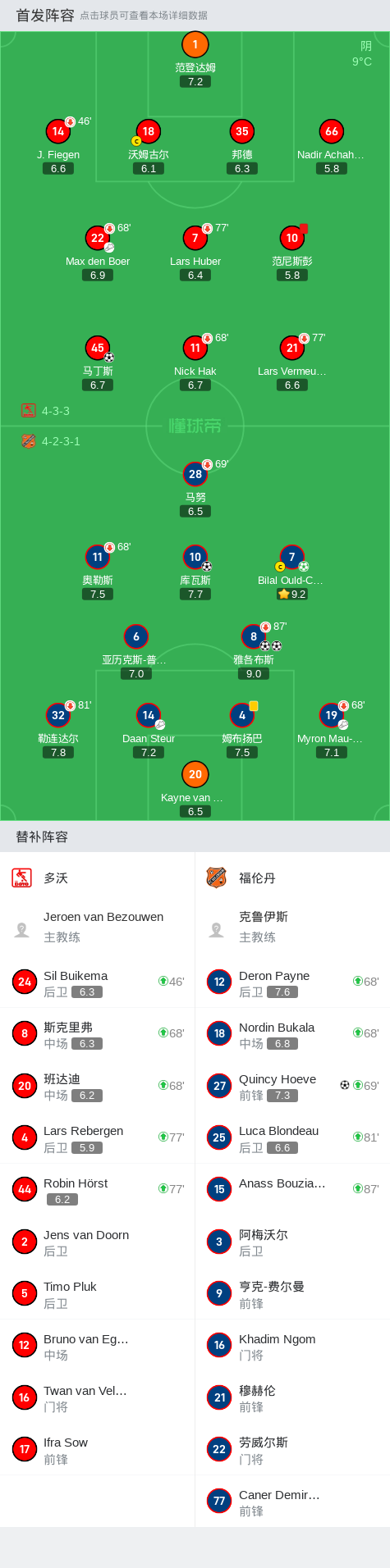Select number 45 马丁斯 goal scorer icon
The width and height of the screenshot is (390, 1568).
pyautogui.click(x=98, y=348)
